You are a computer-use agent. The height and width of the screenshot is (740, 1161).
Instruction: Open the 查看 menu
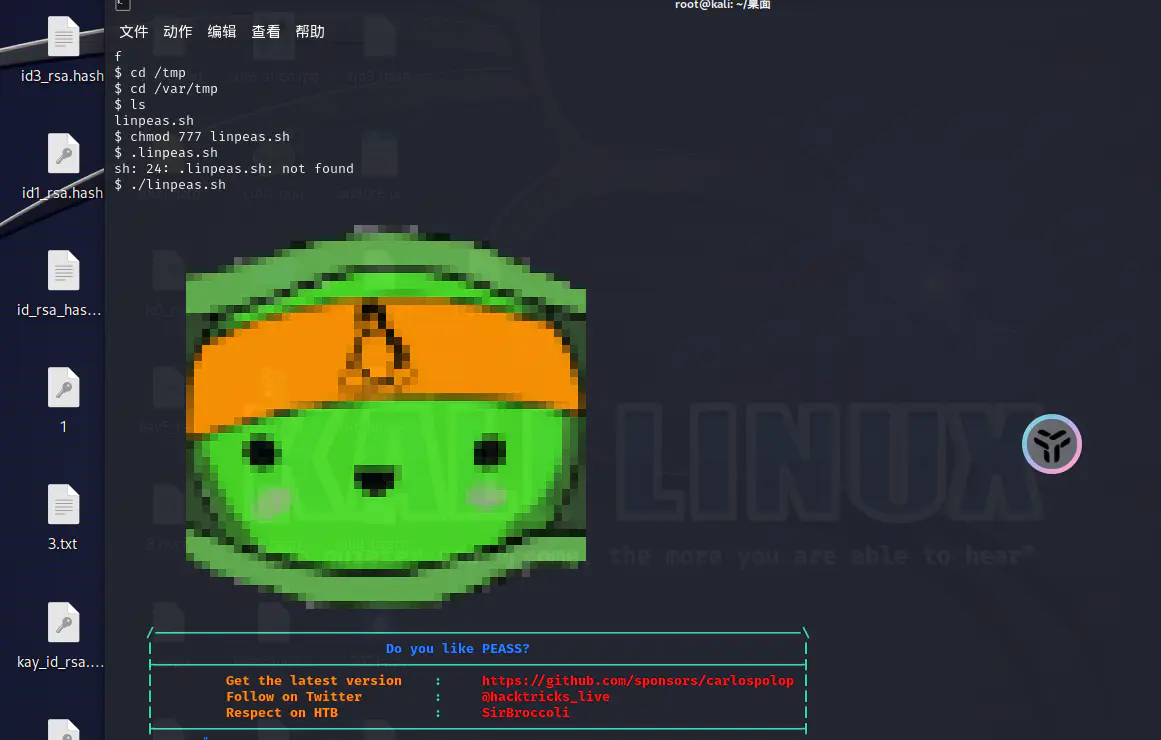(266, 32)
